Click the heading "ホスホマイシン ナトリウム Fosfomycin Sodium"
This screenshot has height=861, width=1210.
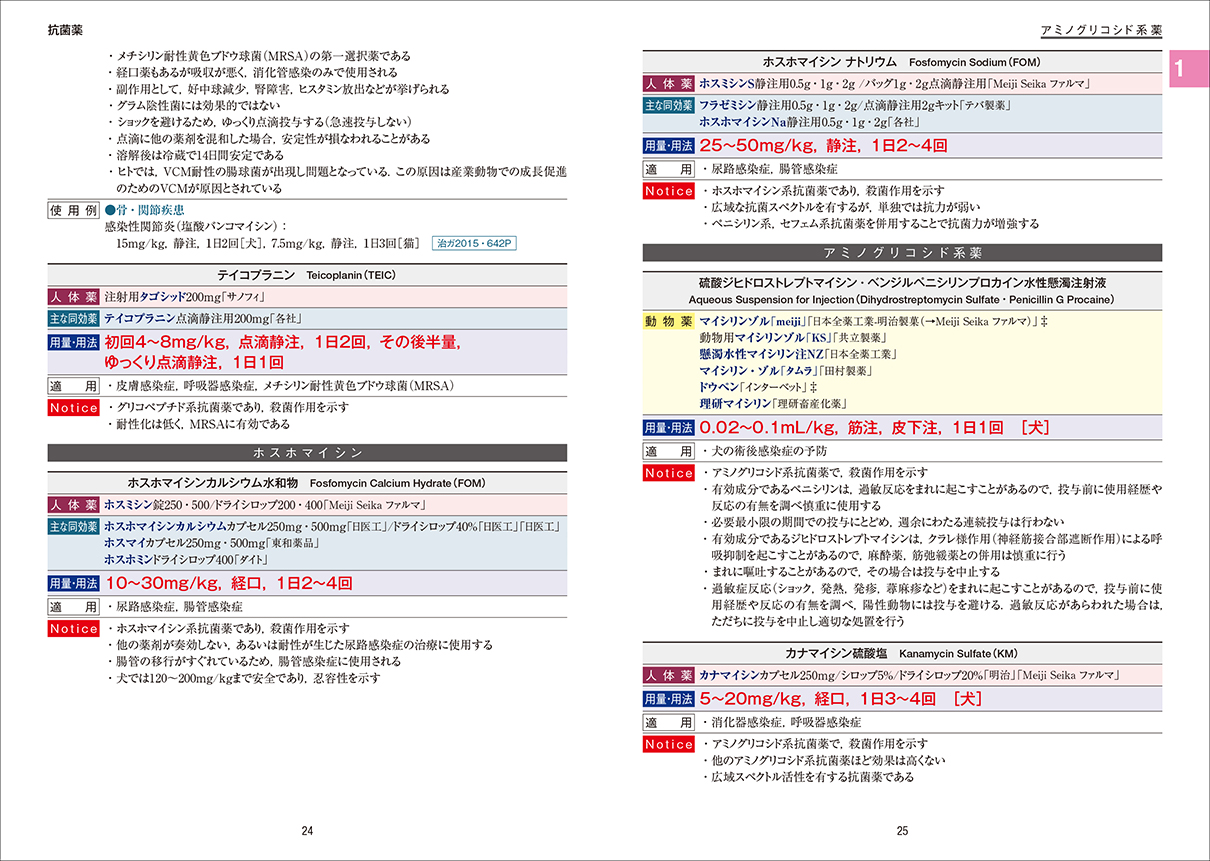[902, 62]
